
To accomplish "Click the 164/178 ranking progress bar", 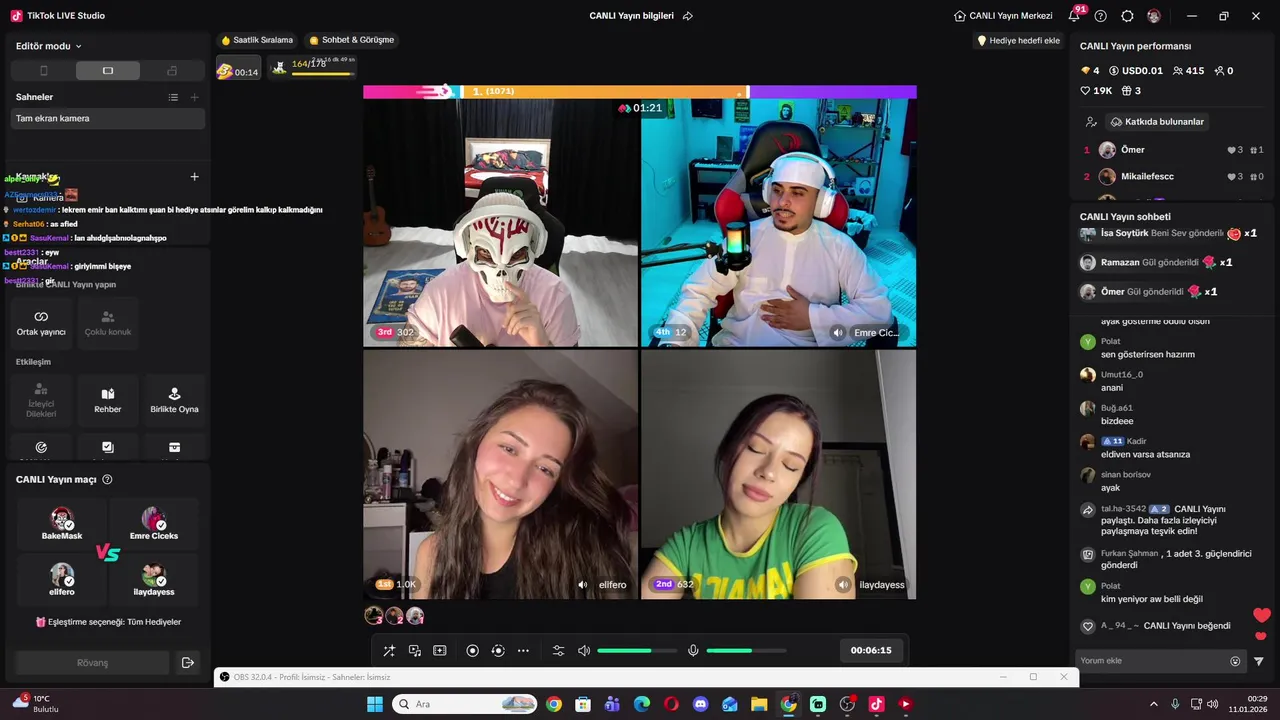I will tap(314, 67).
